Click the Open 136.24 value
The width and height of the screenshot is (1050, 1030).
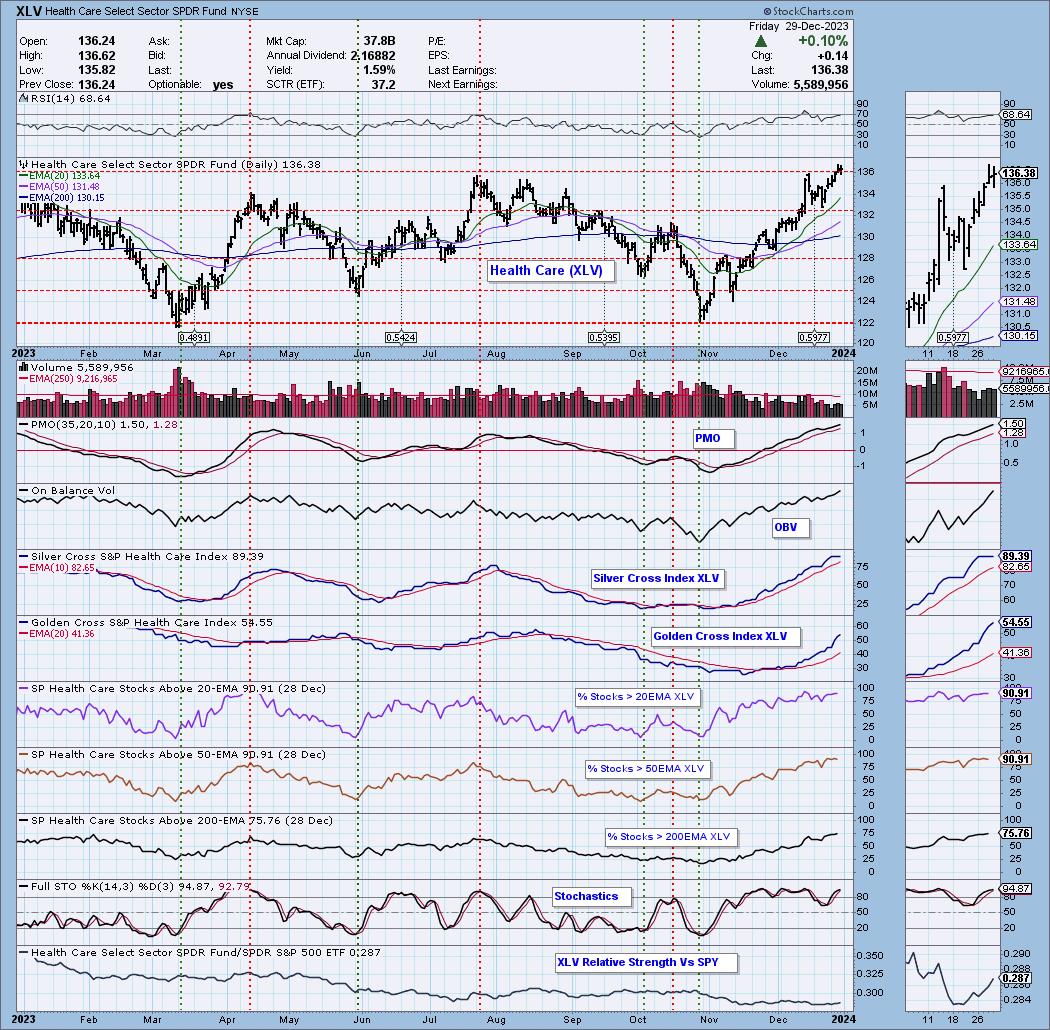click(x=96, y=41)
